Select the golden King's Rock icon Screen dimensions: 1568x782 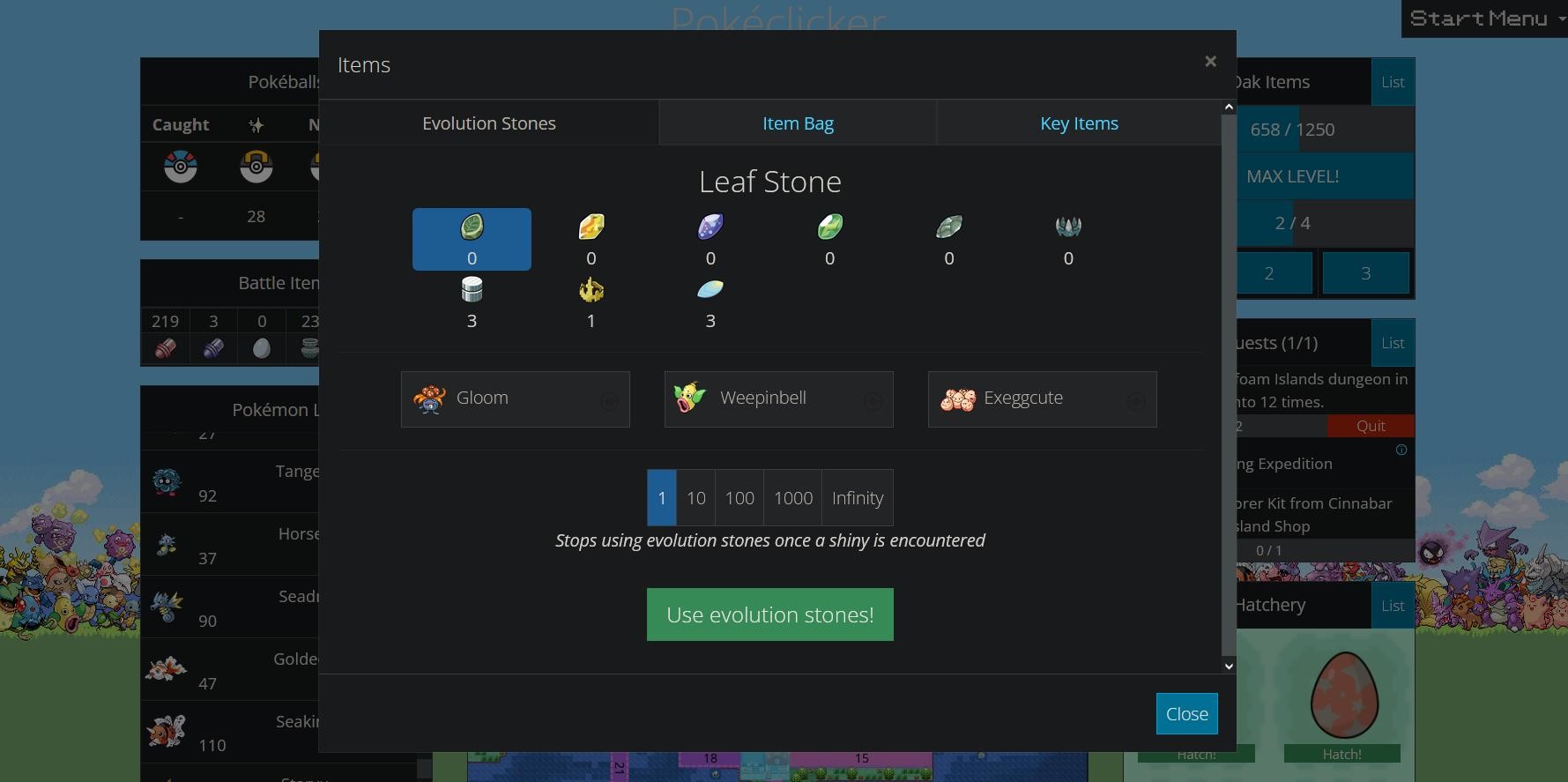(x=591, y=291)
